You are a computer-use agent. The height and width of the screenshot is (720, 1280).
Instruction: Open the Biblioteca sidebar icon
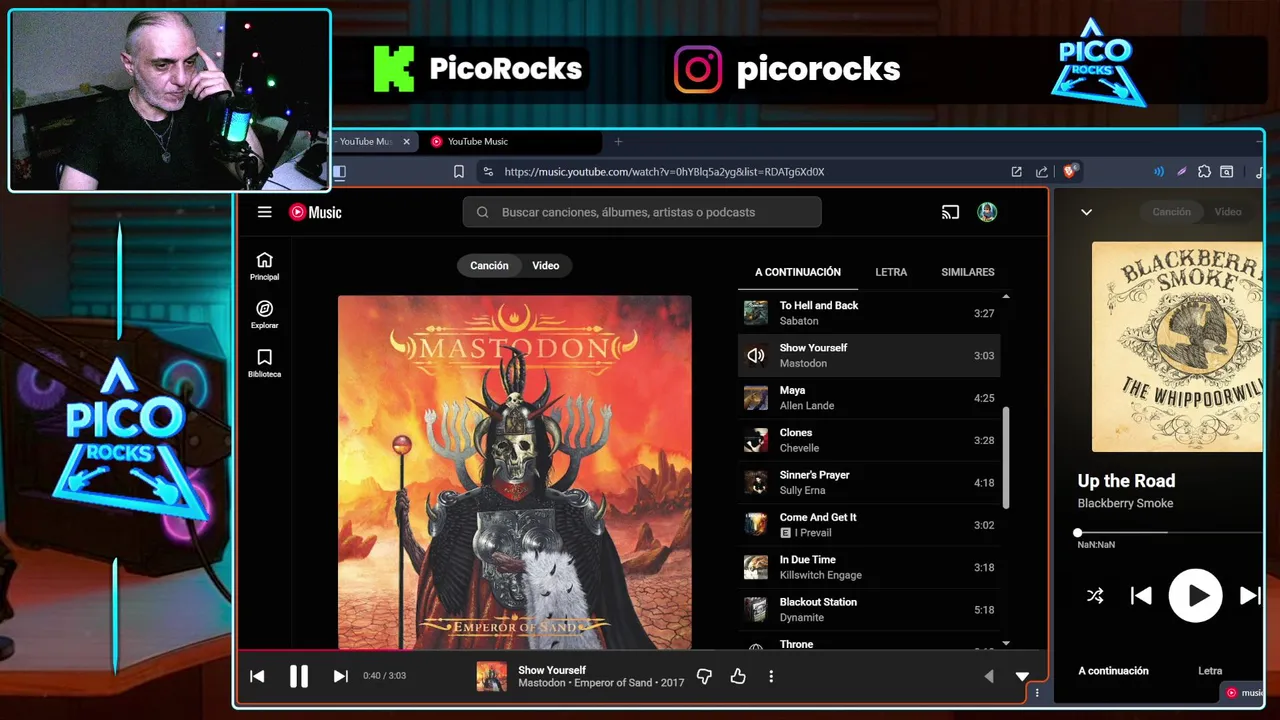click(x=264, y=363)
